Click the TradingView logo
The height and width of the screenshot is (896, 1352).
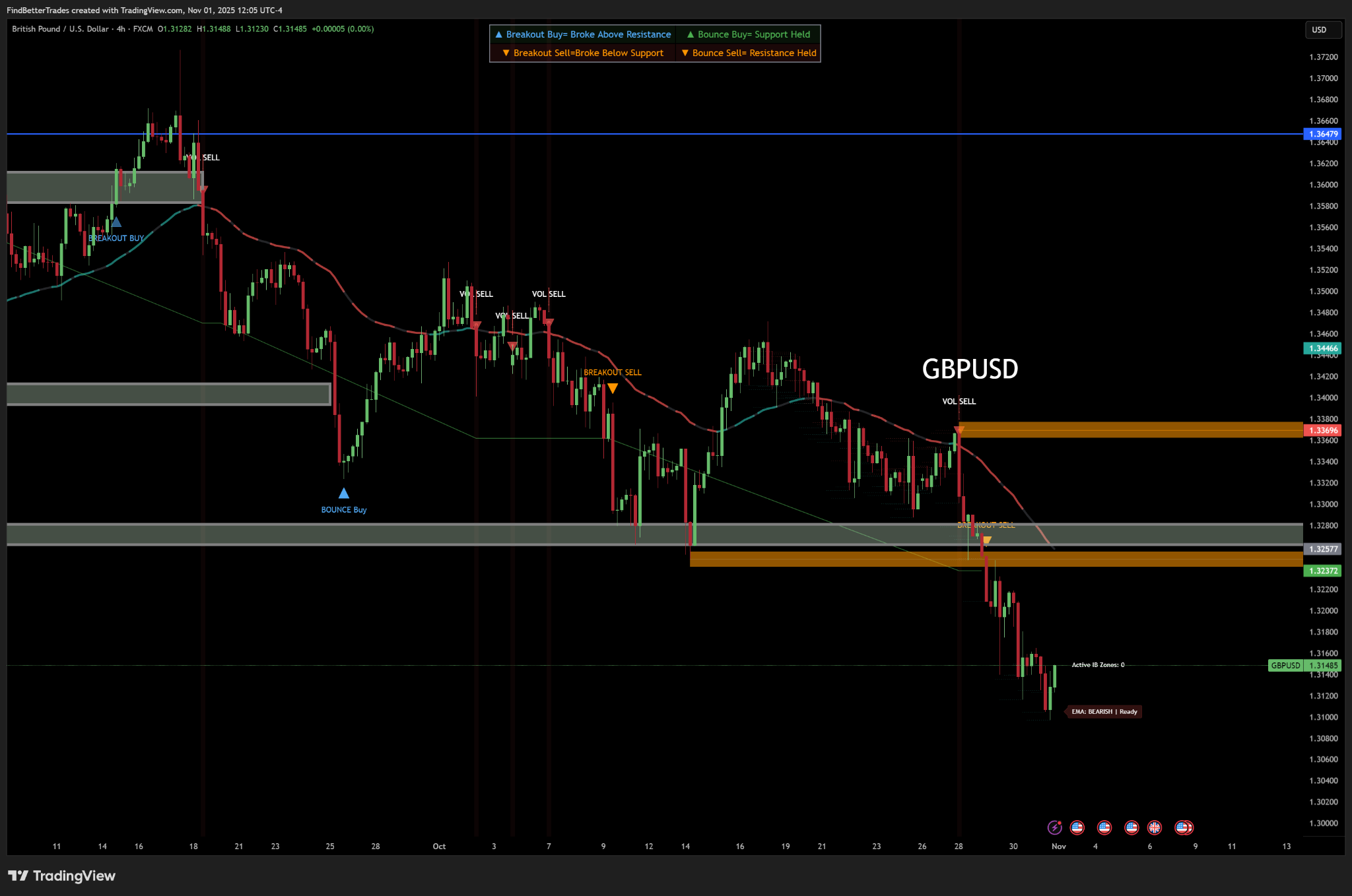(x=61, y=876)
